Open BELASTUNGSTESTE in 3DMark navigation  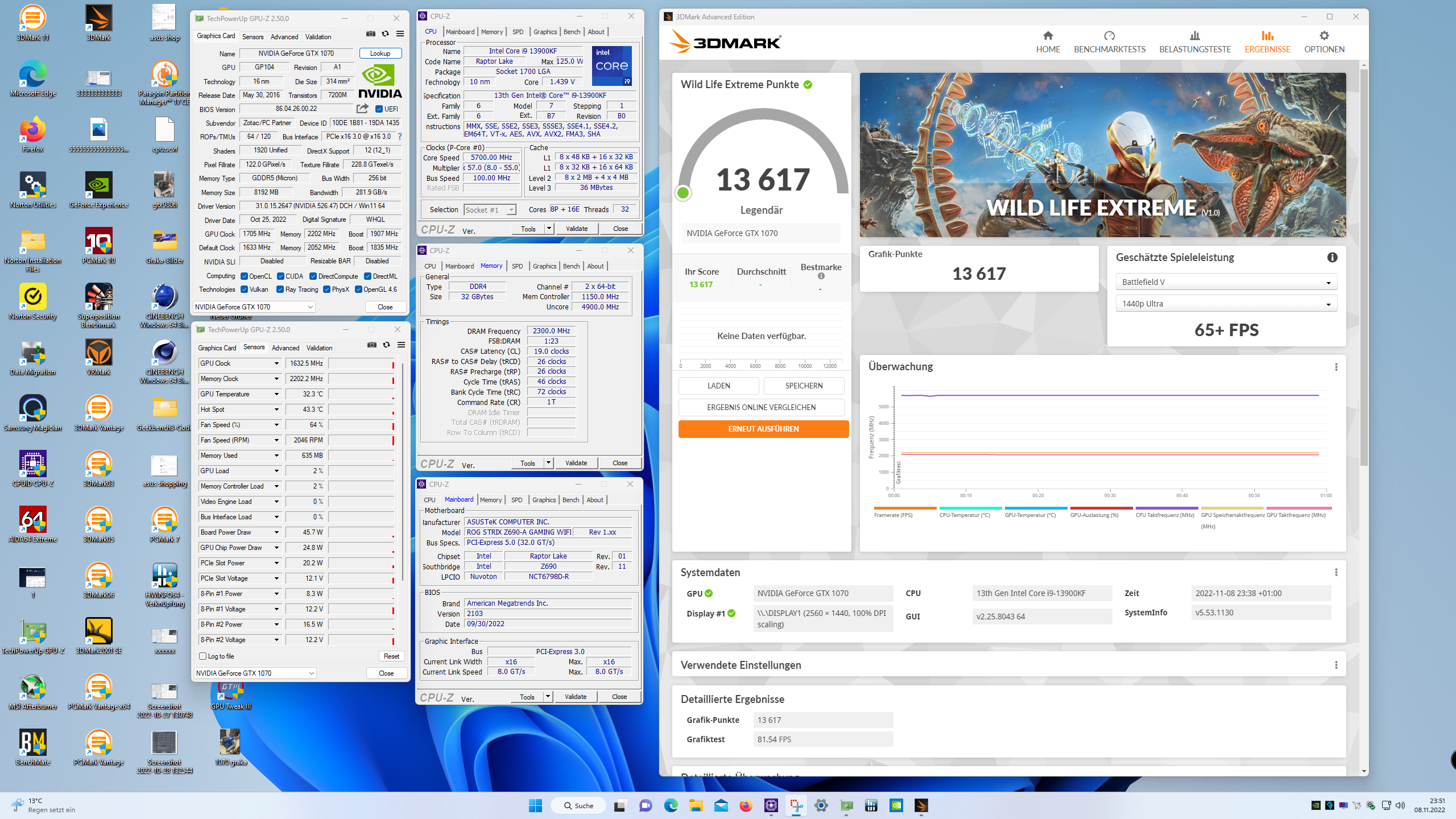[x=1194, y=43]
